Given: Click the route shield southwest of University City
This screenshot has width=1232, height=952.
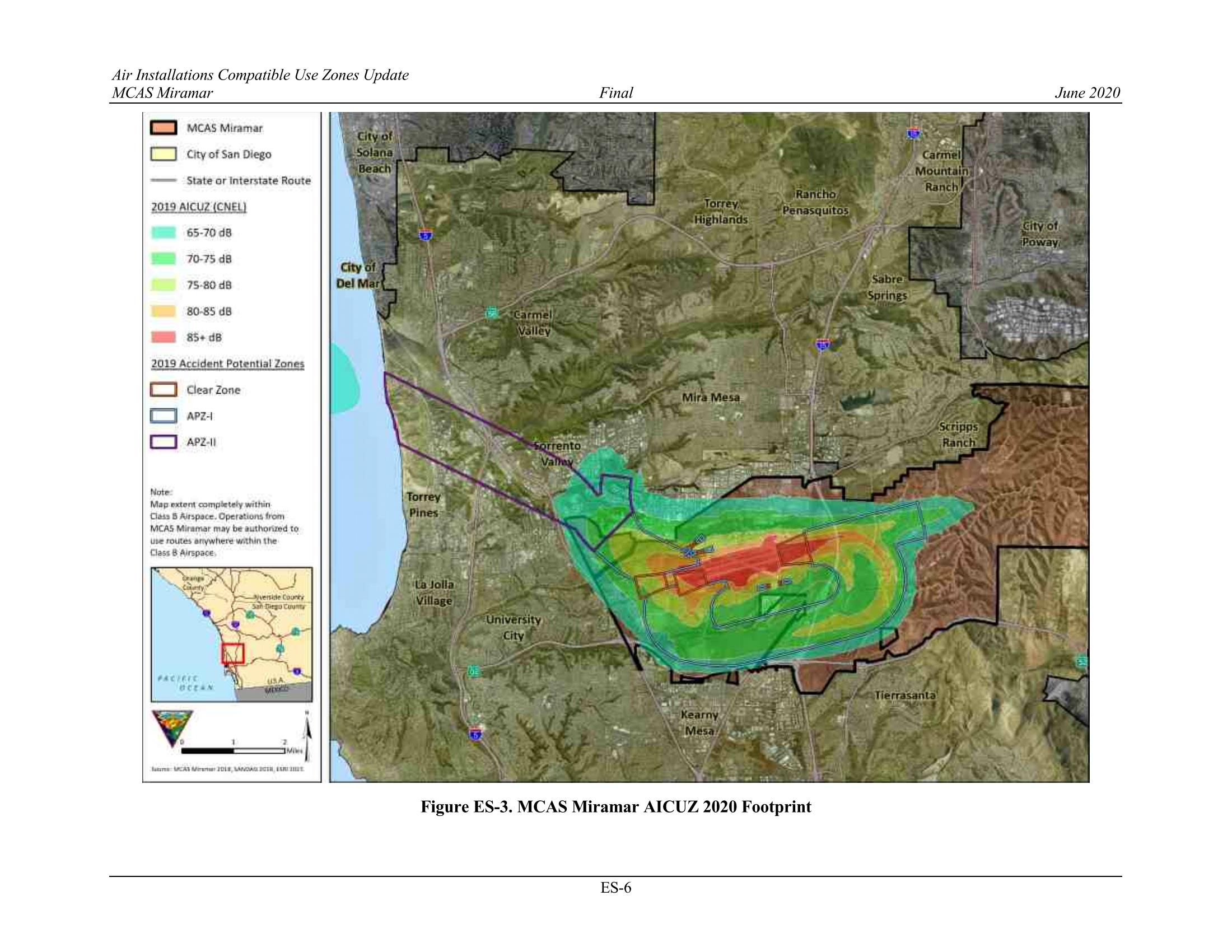Looking at the screenshot, I should [x=474, y=670].
